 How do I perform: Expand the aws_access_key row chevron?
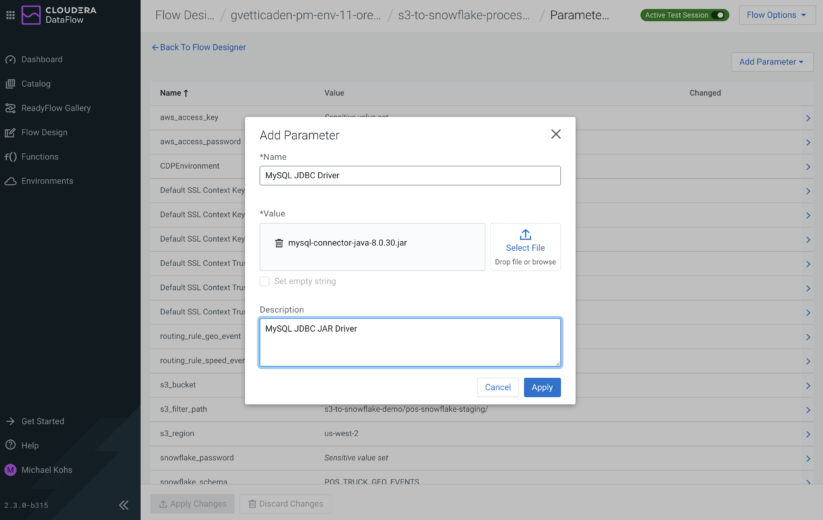point(808,118)
